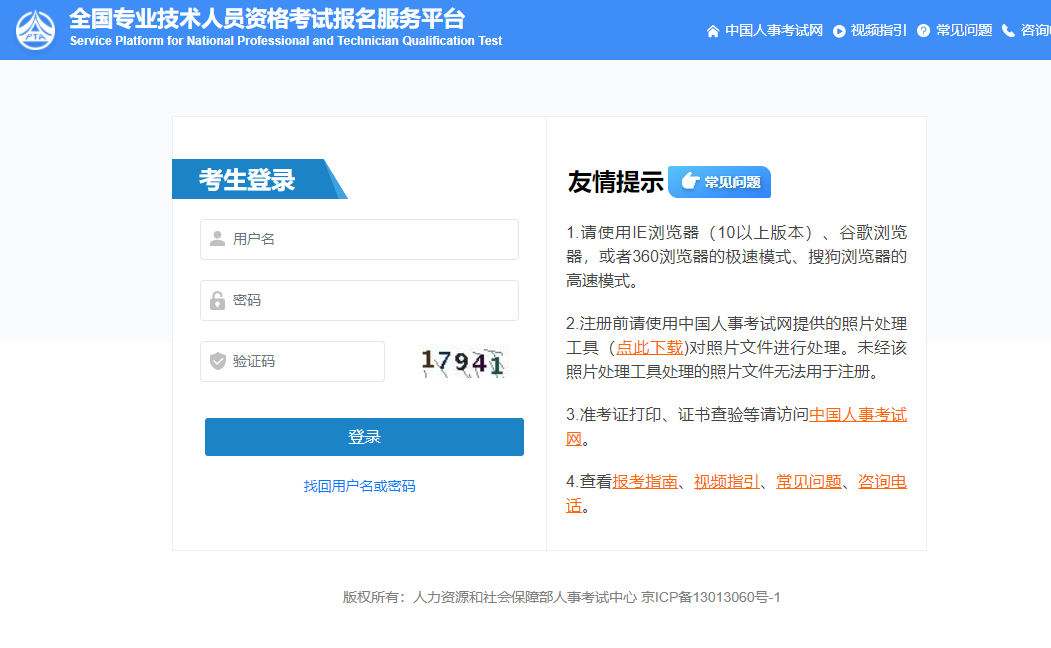Refresh the captcha image 17941
Screen dimensions: 1051x648
[x=463, y=362]
